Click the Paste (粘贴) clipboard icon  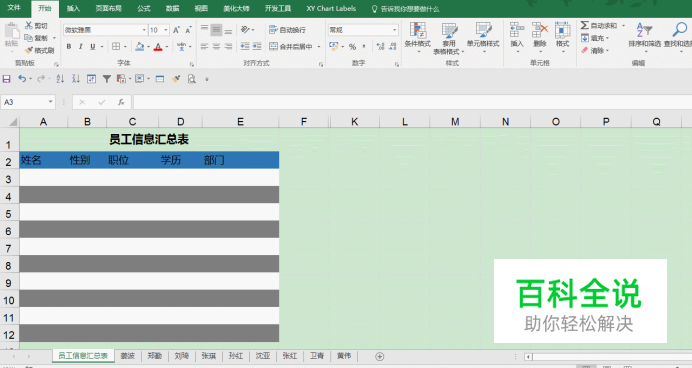click(x=11, y=31)
